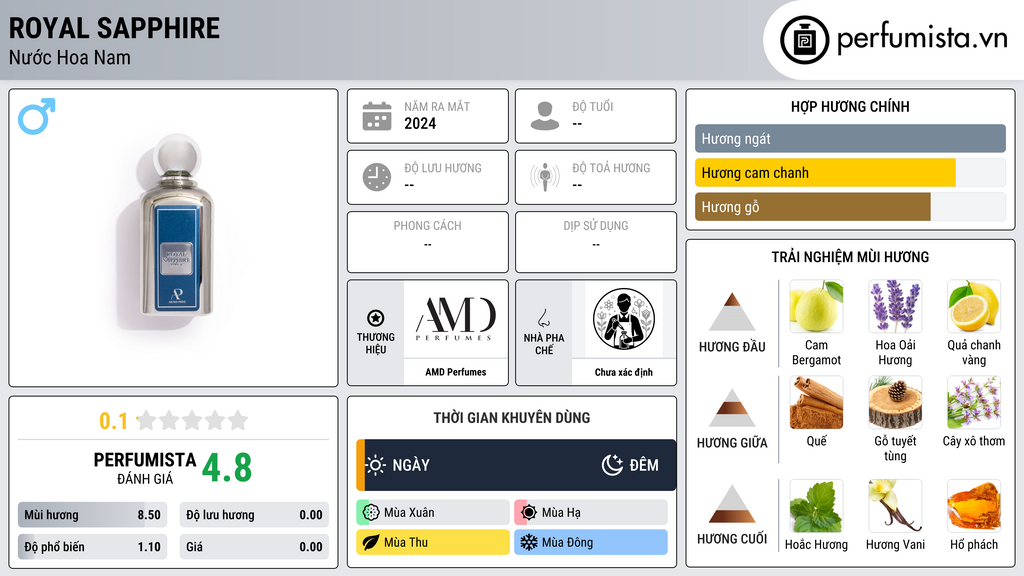The image size is (1024, 576).
Task: Open the Hoa Oải Hương lavender image
Action: 895,306
